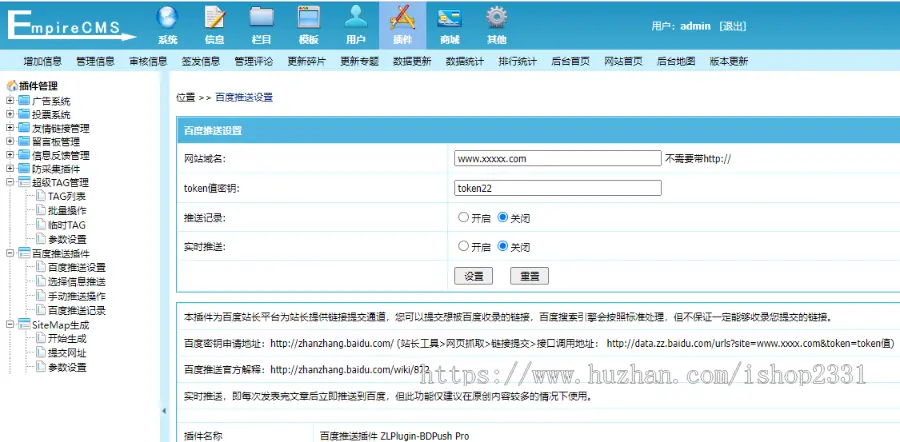This screenshot has width=900, height=442.
Task: Click the page icon beside 提交网址
Action: tap(40, 353)
